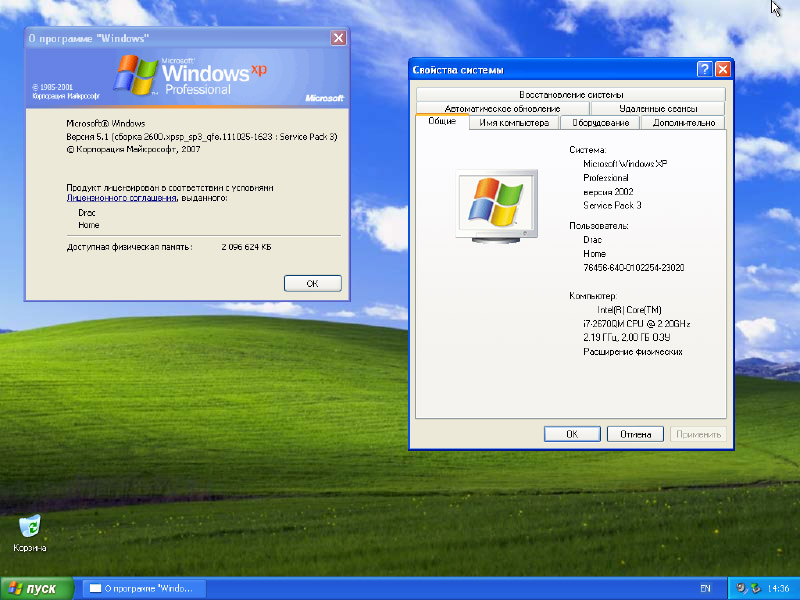Open the Оборудование tab
Viewport: 800px width, 600px height.
coord(601,123)
